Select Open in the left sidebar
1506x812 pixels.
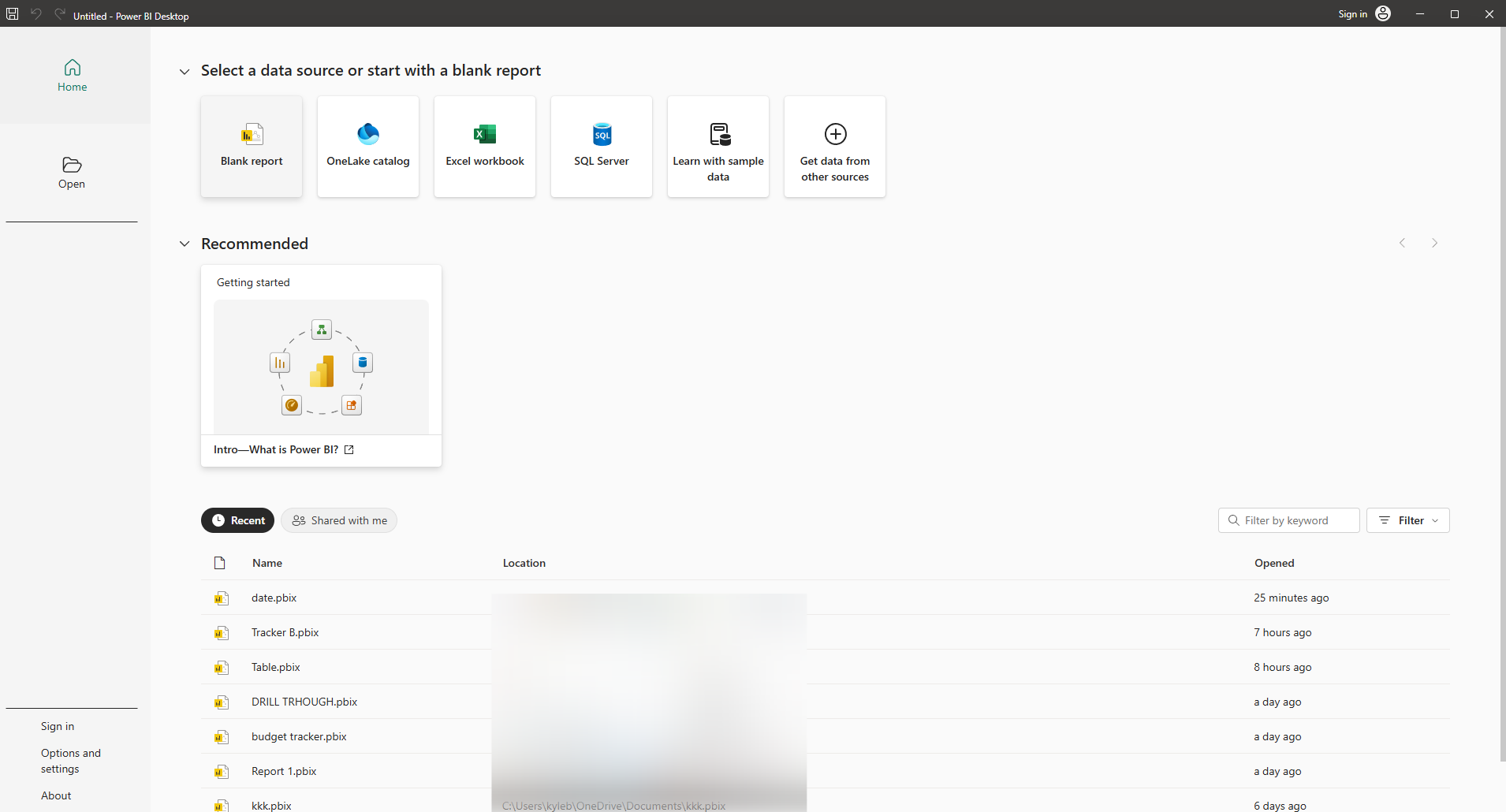(x=72, y=173)
